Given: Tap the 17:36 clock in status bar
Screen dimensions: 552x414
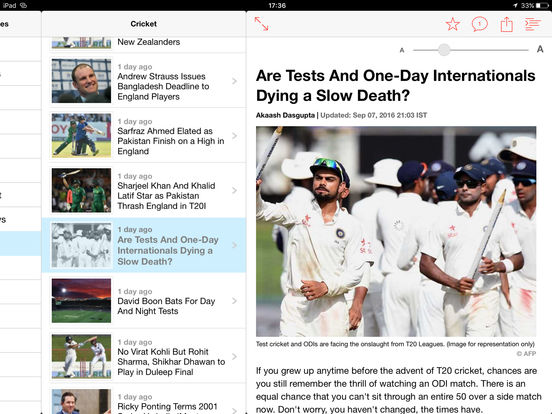Looking at the screenshot, I should [x=277, y=6].
